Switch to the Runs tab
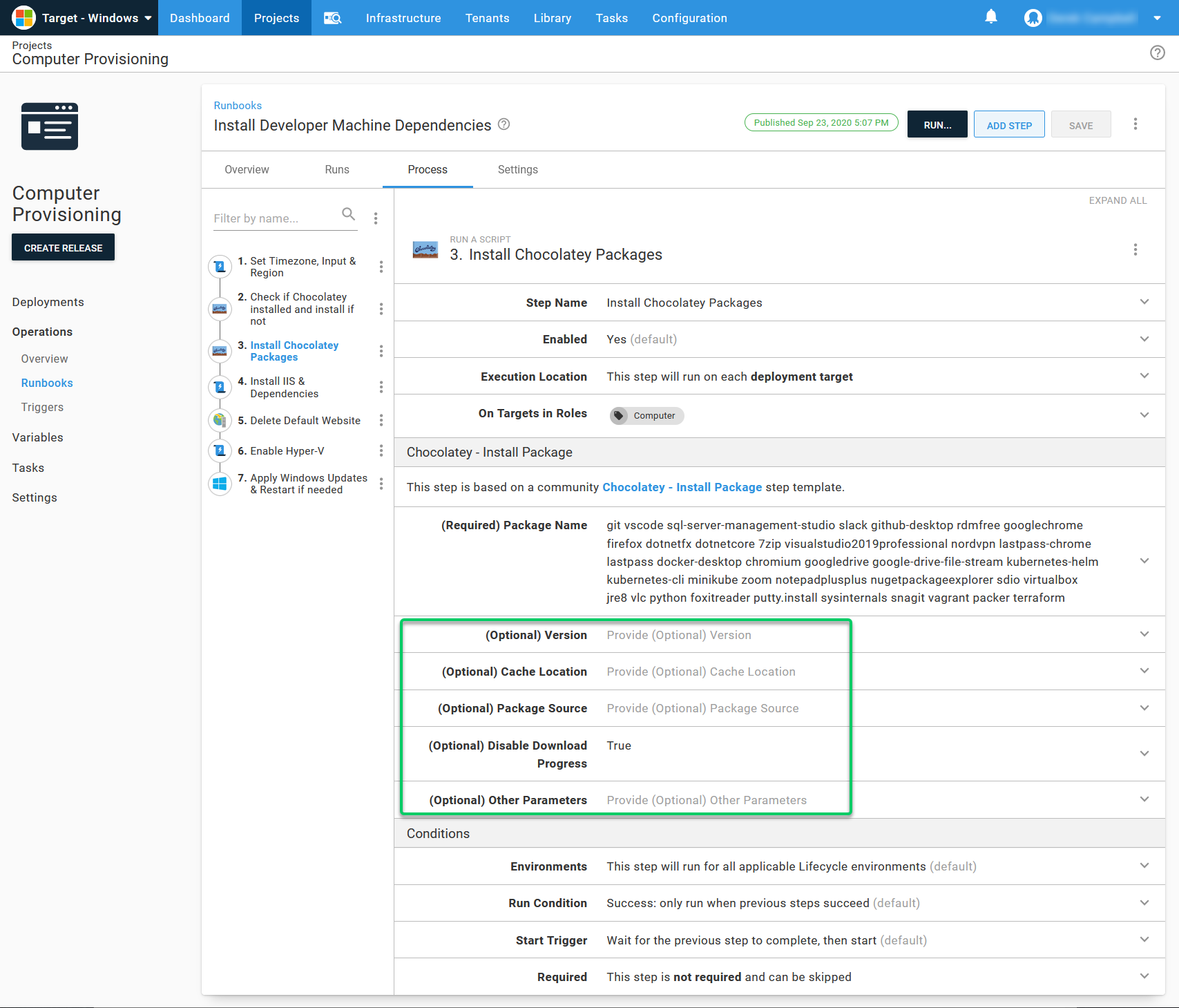Image resolution: width=1179 pixels, height=1008 pixels. pos(337,170)
